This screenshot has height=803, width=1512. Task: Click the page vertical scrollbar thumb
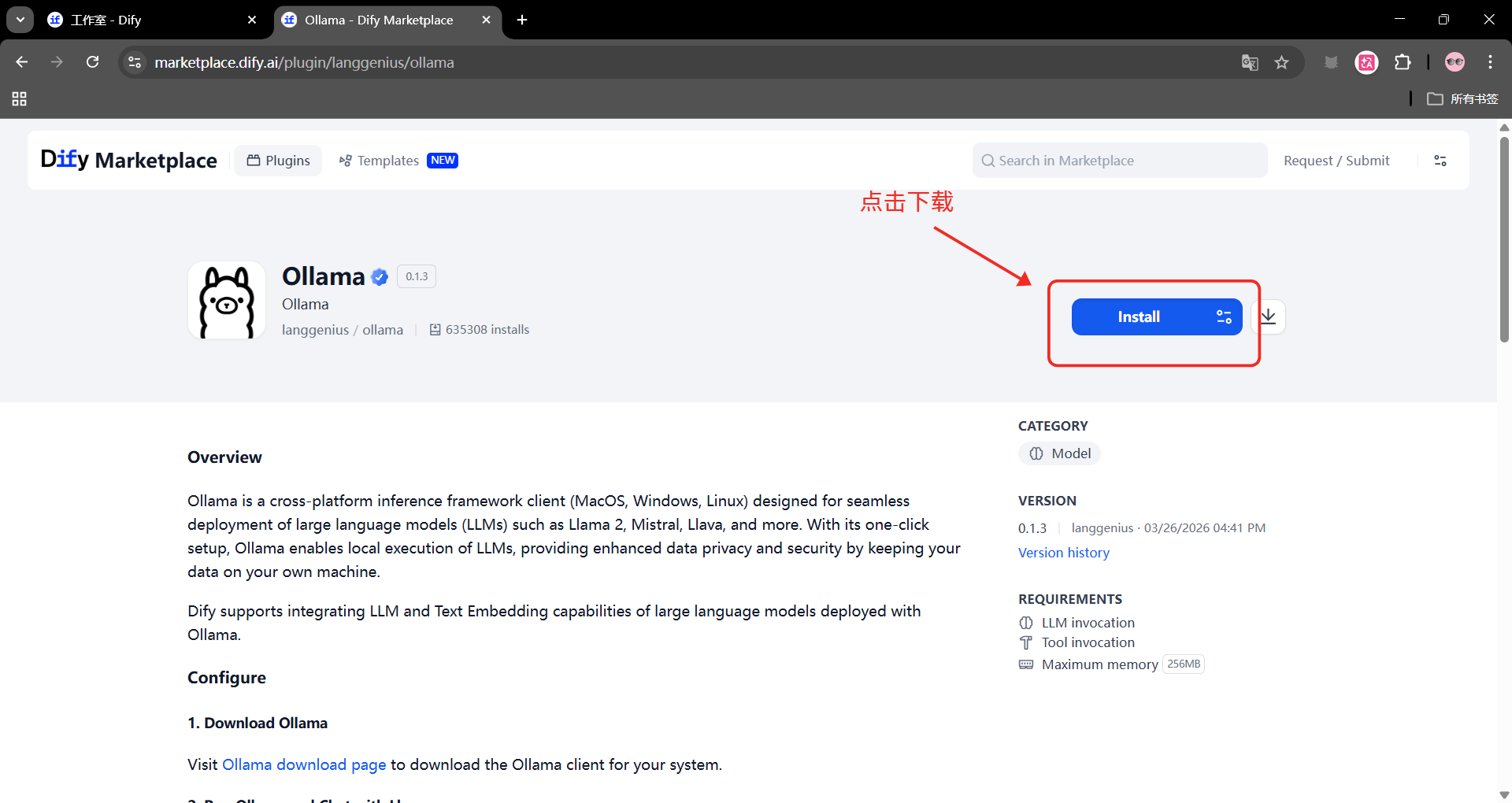point(1504,239)
